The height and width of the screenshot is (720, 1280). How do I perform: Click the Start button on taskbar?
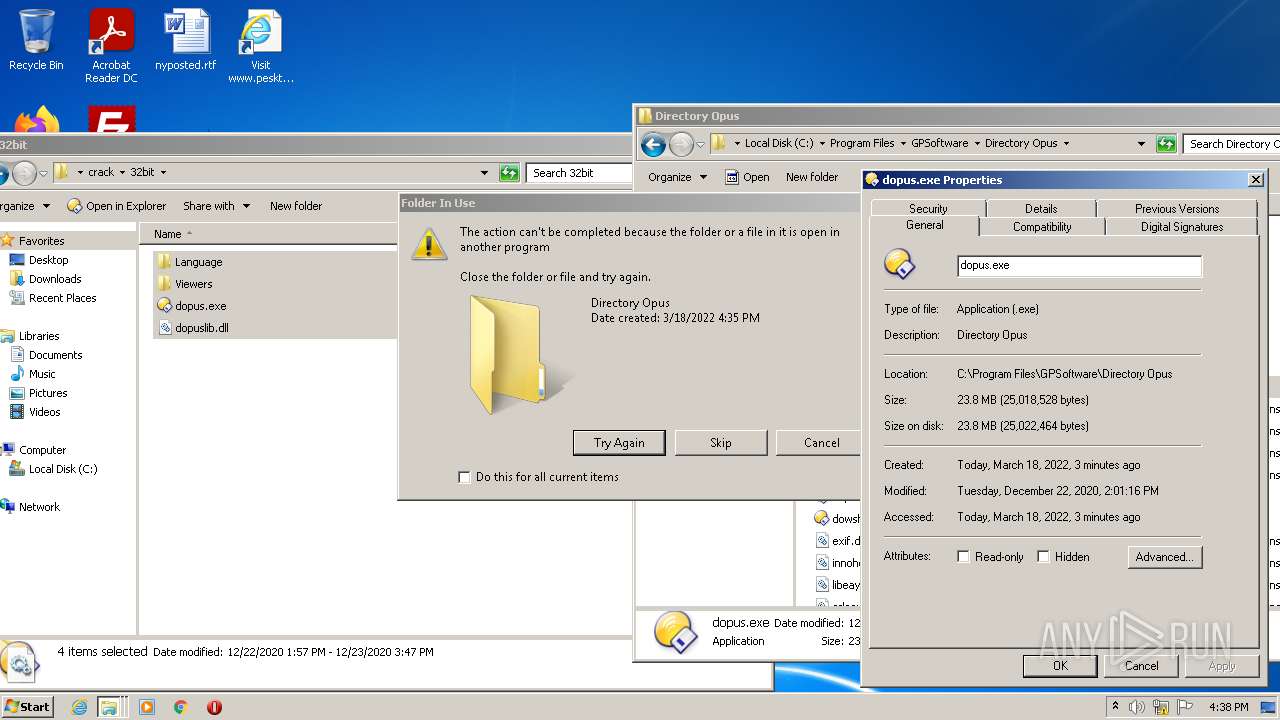click(27, 706)
